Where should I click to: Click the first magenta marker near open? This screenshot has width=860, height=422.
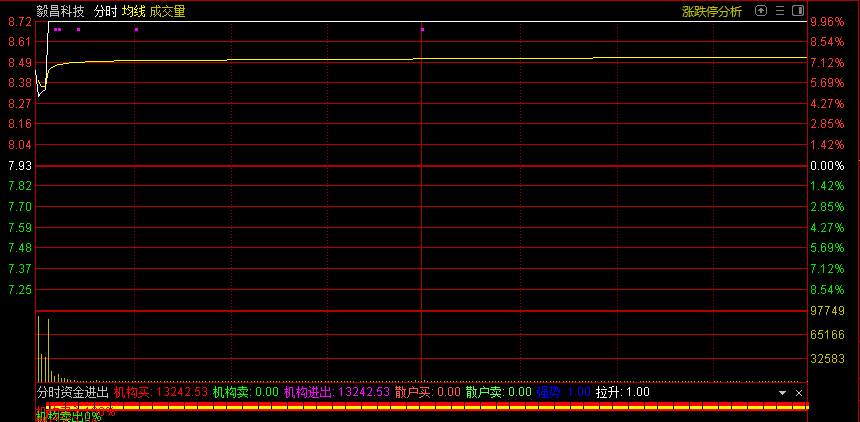(56, 30)
